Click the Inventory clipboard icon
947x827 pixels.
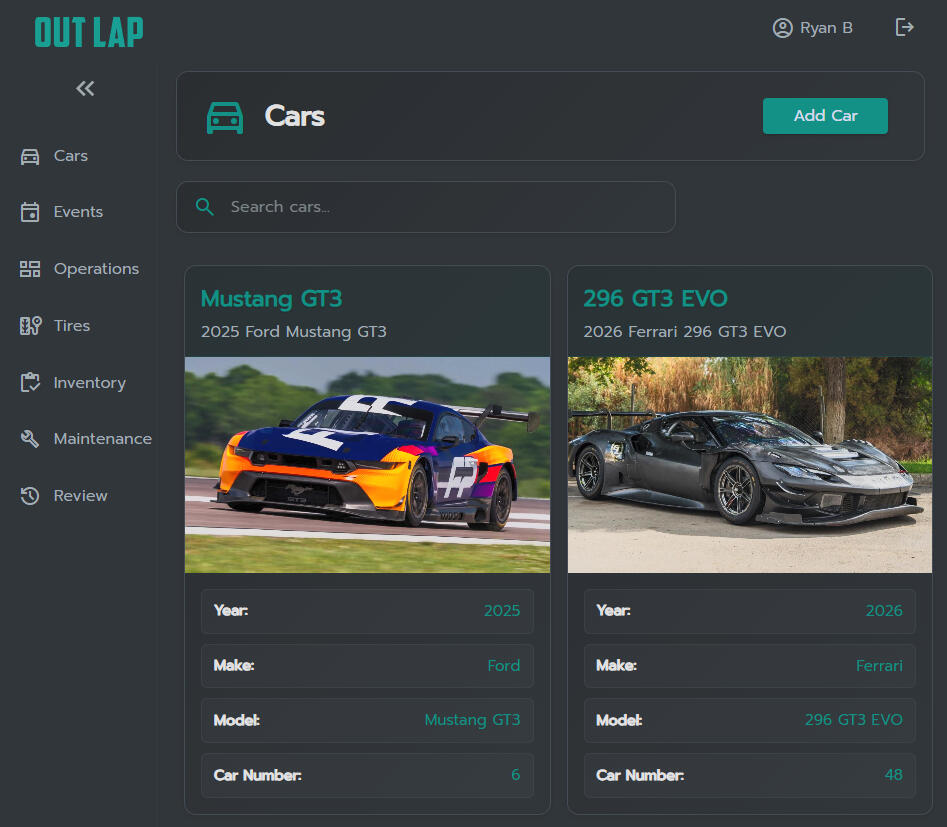(30, 383)
